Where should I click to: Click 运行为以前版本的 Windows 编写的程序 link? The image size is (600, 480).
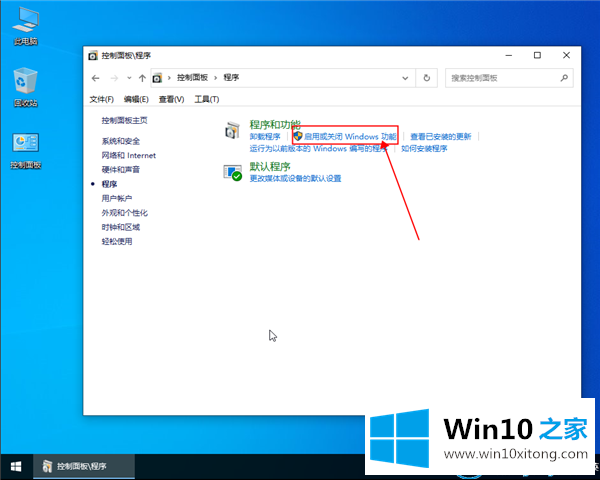pyautogui.click(x=318, y=149)
